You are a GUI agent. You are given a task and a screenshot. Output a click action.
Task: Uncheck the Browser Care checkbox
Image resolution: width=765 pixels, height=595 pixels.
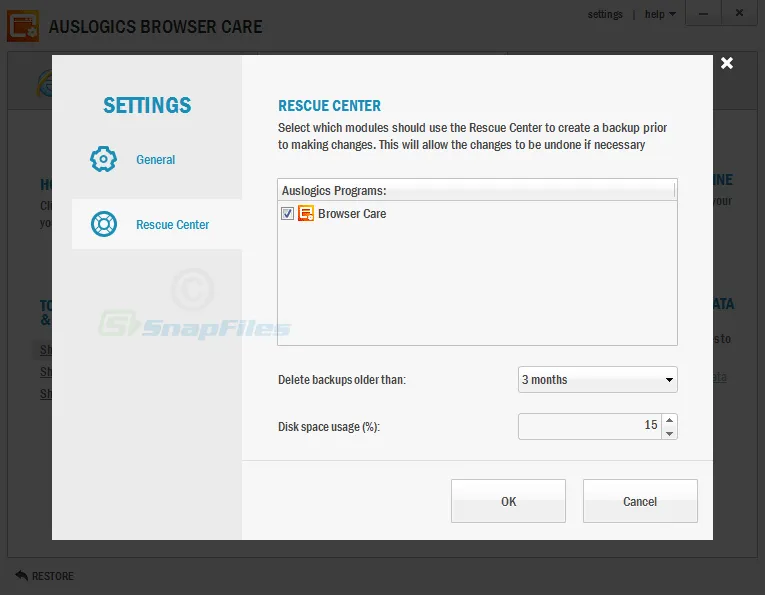tap(287, 214)
